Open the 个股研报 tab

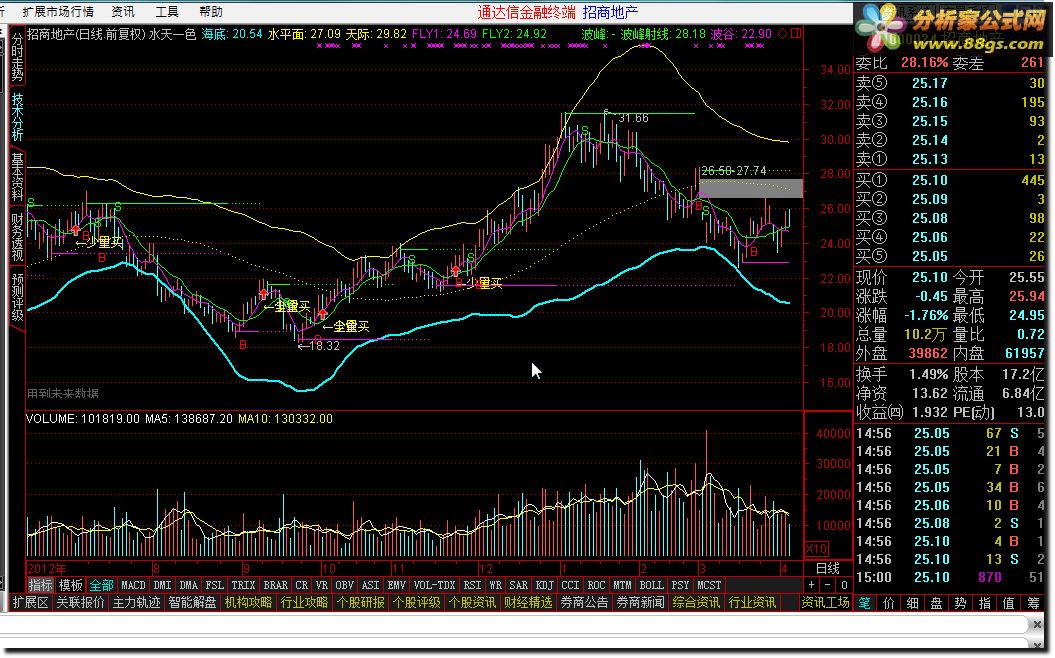point(361,603)
